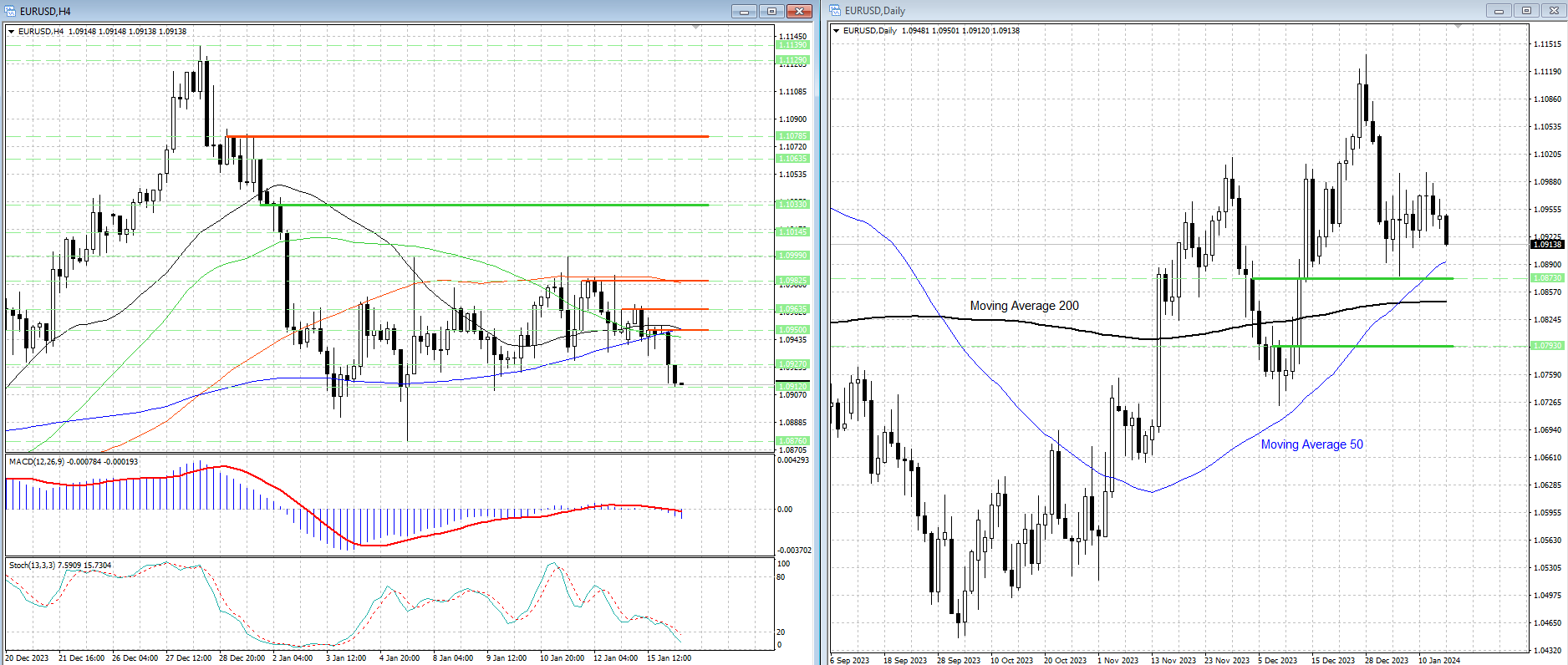Click the EURUSD,H4 window chart icon
Viewport: 1568px width, 665px height.
[10, 11]
